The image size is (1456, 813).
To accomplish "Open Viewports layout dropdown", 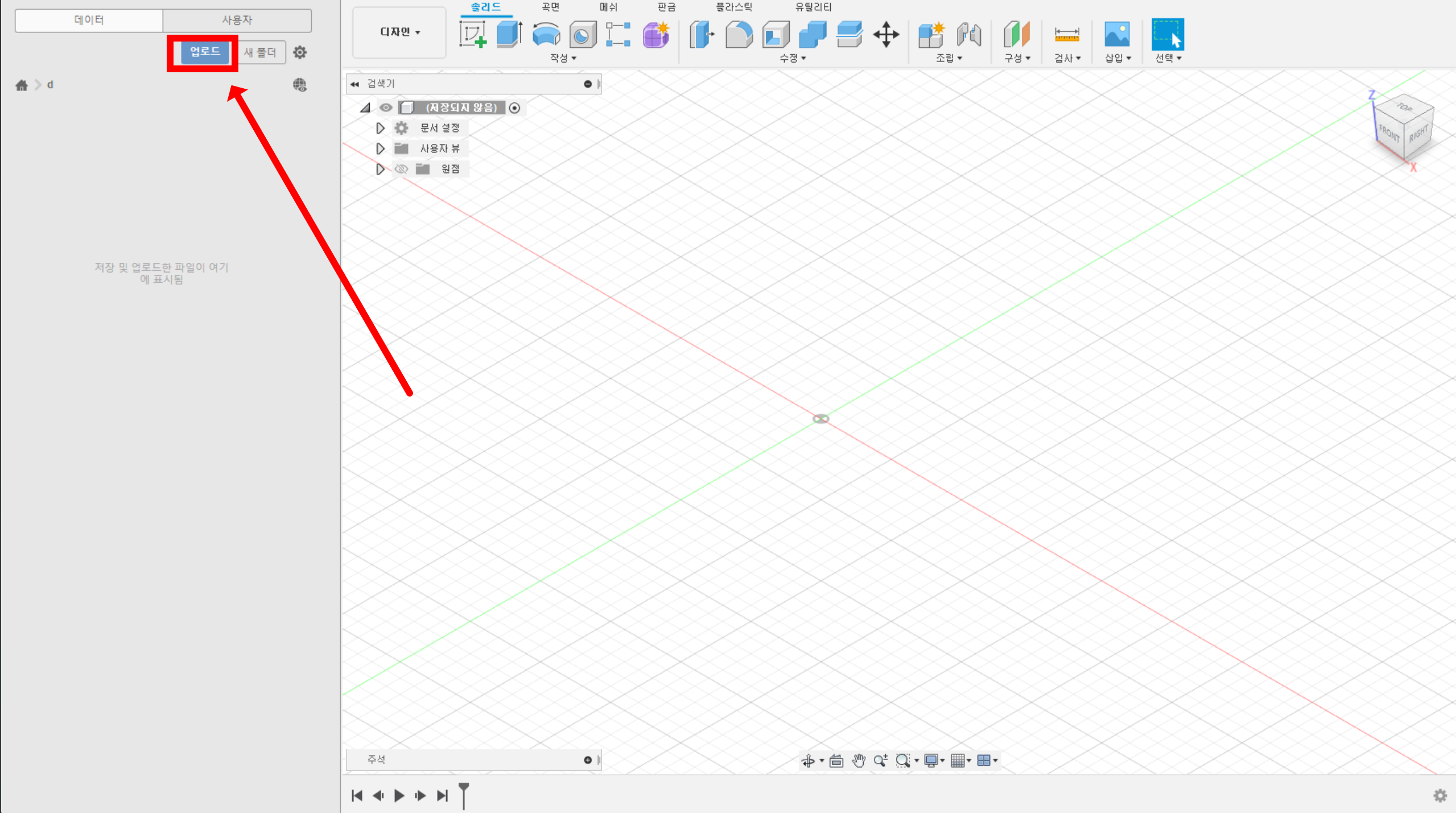I will [987, 761].
